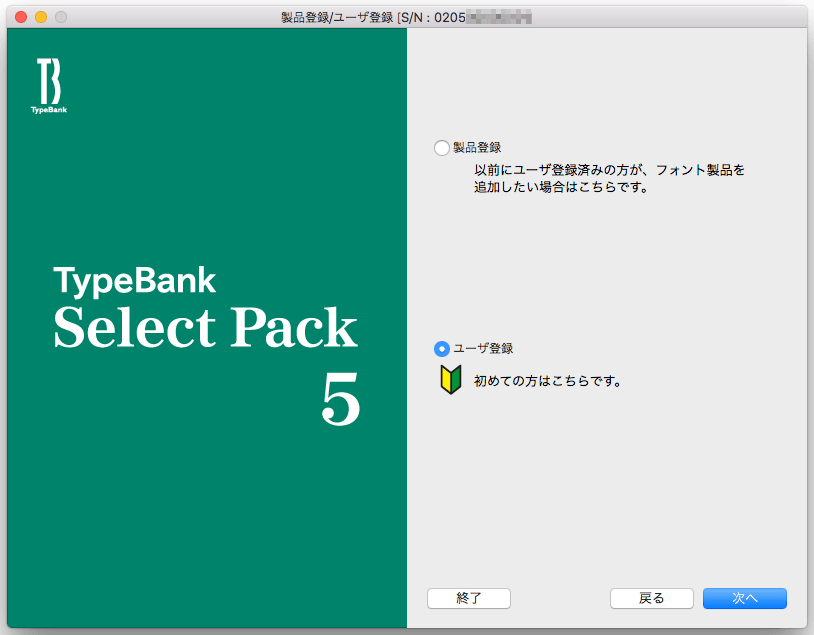
Task: Click the TypeBank logo icon
Action: point(49,86)
